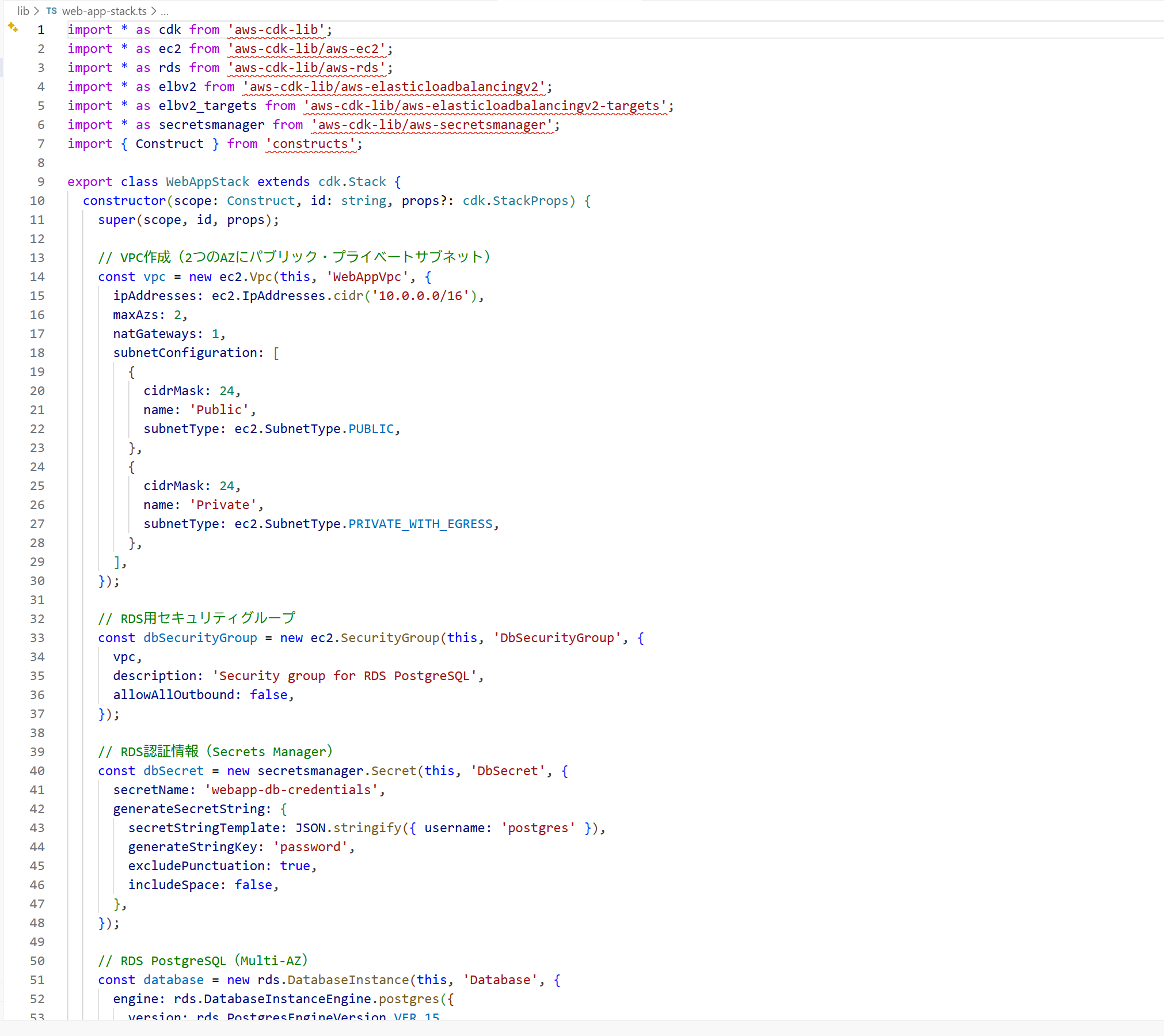Click the RDS PostgreSQL (Multi-AZ) comment

pyautogui.click(x=203, y=961)
